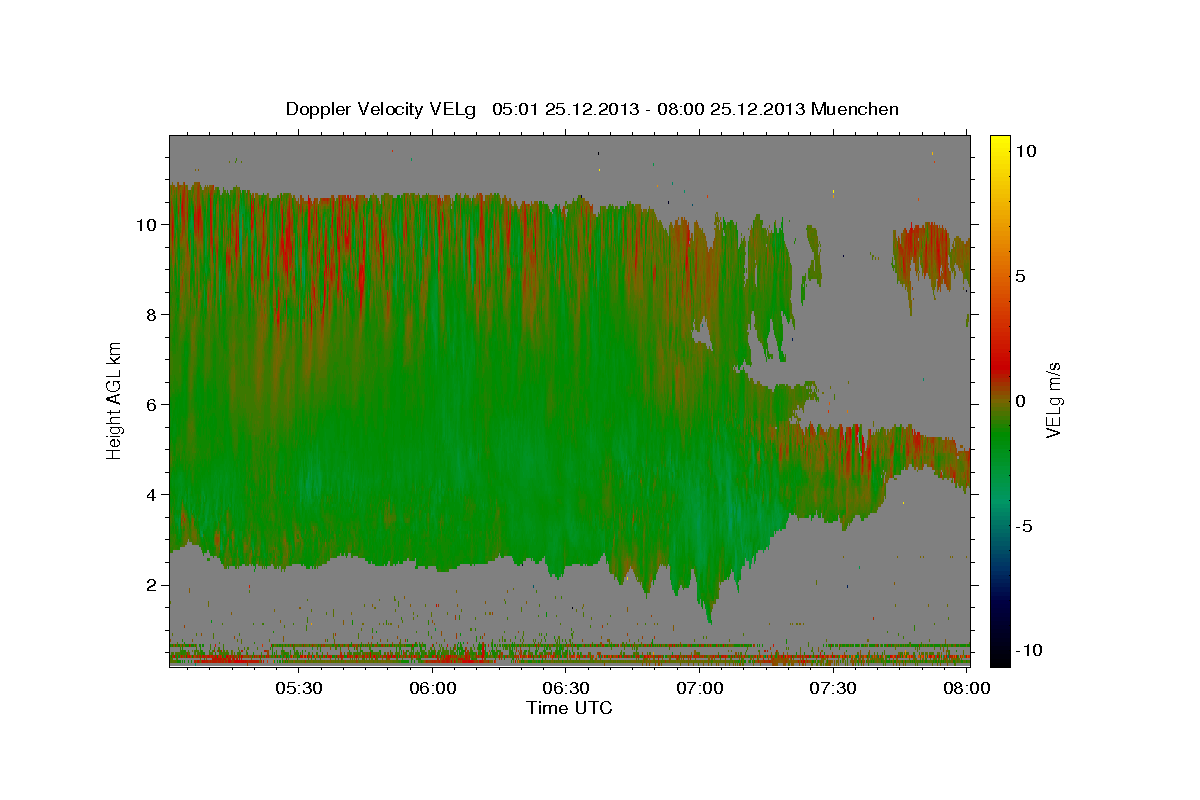The height and width of the screenshot is (800, 1200).
Task: Click the height axis label 2
Action: click(152, 585)
